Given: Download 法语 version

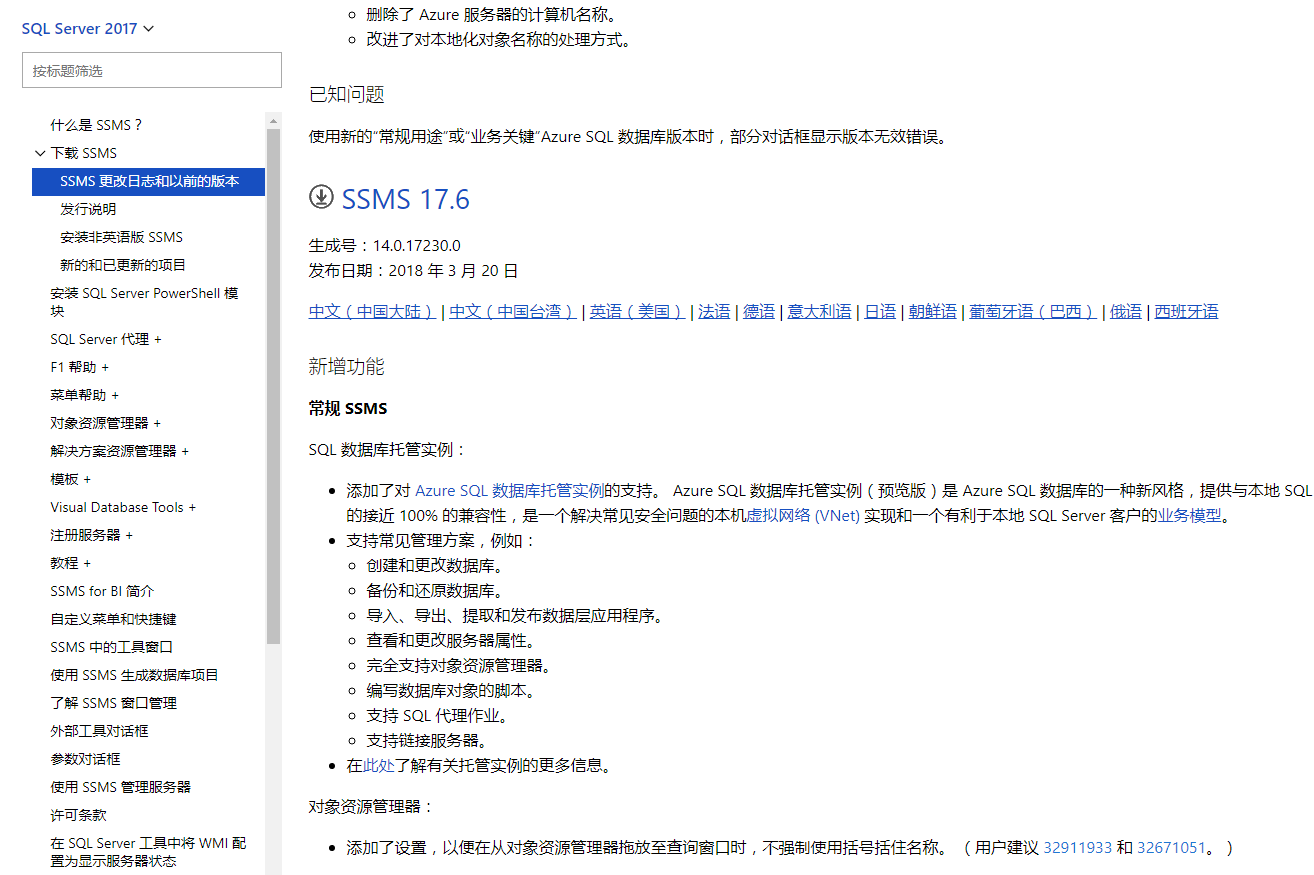Looking at the screenshot, I should [714, 311].
